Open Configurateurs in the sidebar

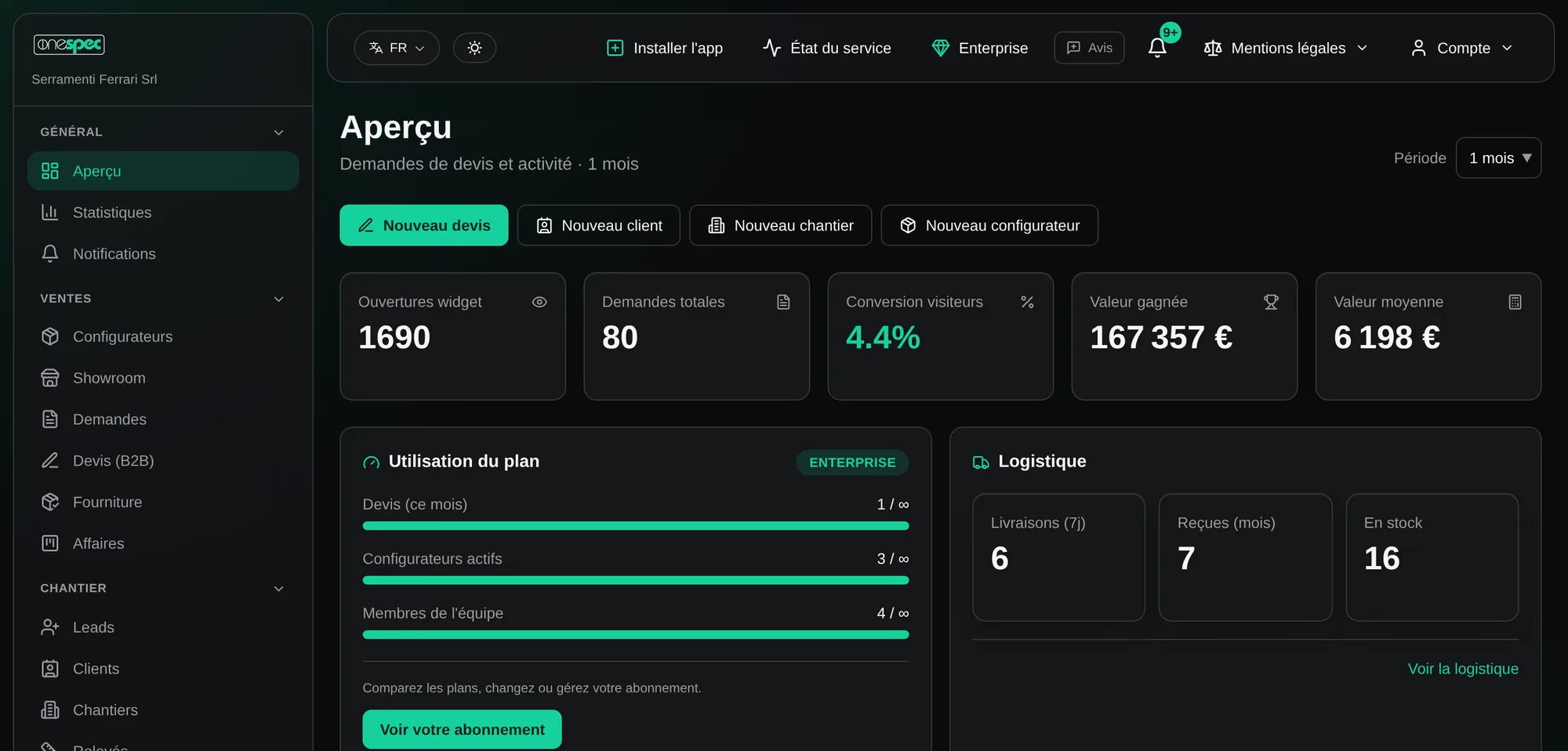coord(163,336)
